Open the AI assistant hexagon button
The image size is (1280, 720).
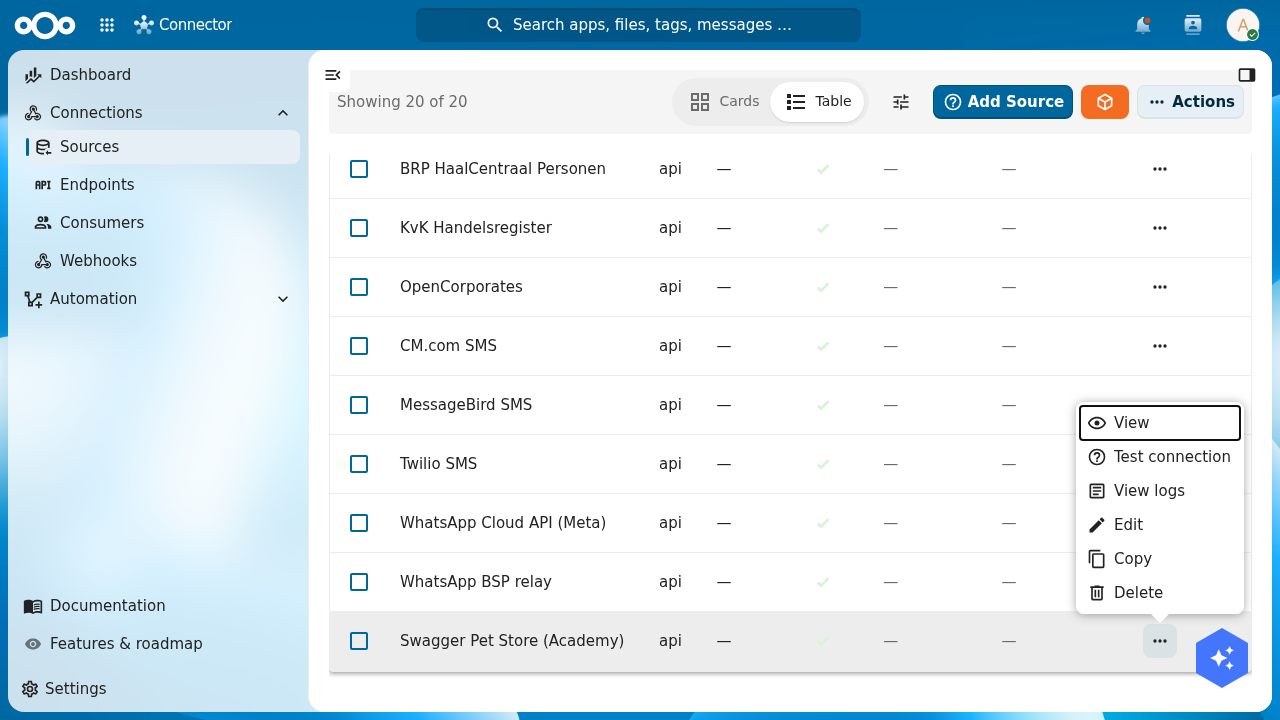(x=1222, y=658)
